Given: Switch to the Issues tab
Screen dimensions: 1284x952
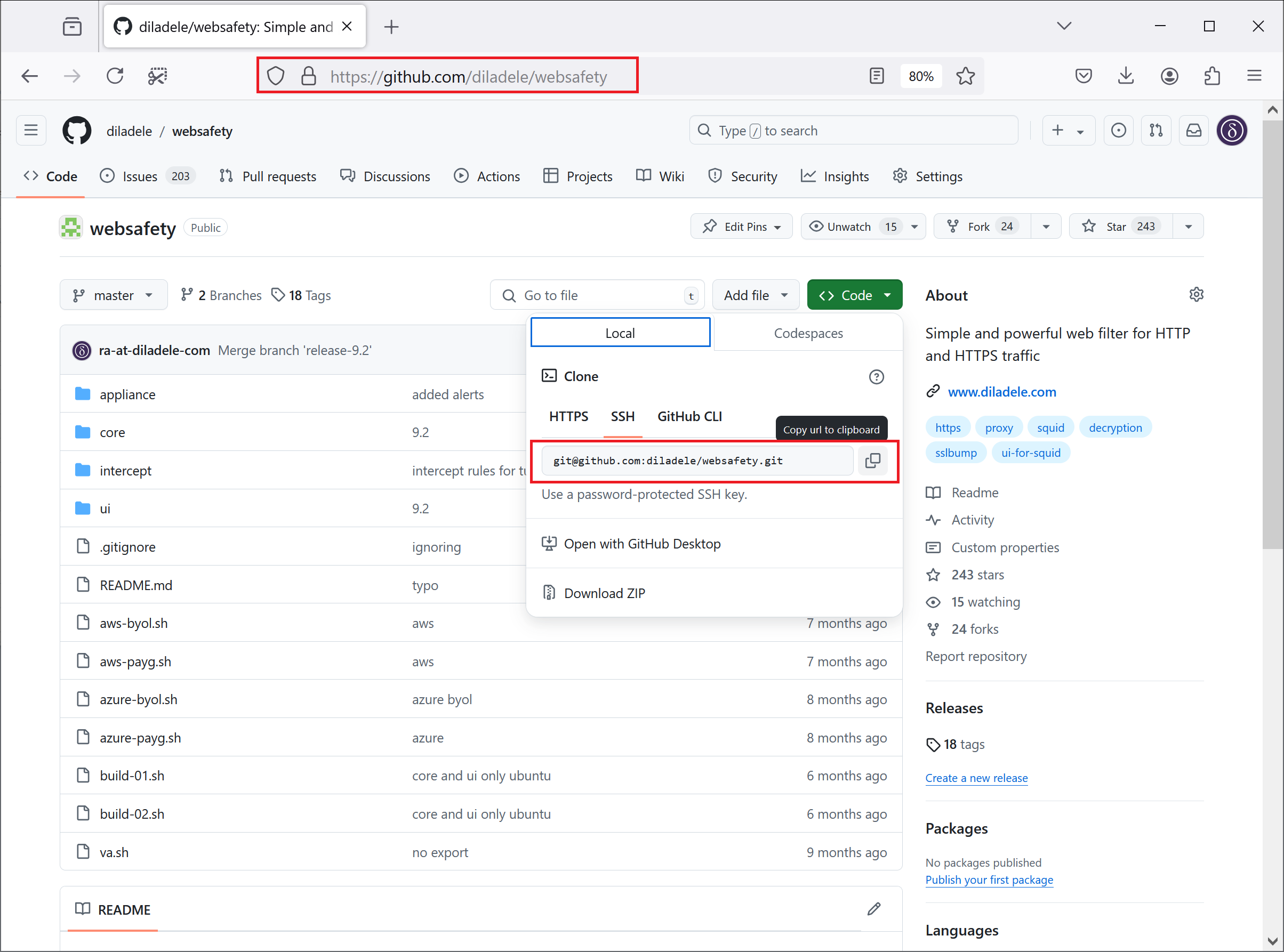Looking at the screenshot, I should pos(147,176).
